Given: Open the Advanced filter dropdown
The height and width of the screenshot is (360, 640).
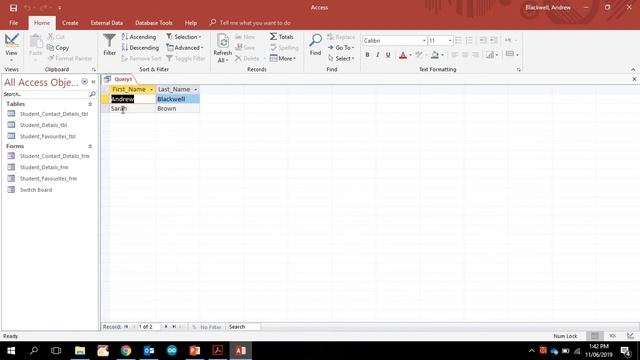Looking at the screenshot, I should [x=184, y=48].
